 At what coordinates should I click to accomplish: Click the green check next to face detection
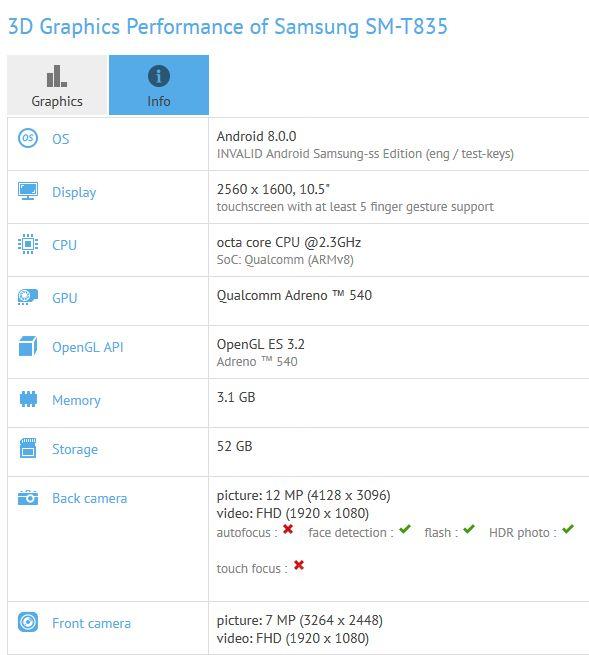click(405, 529)
